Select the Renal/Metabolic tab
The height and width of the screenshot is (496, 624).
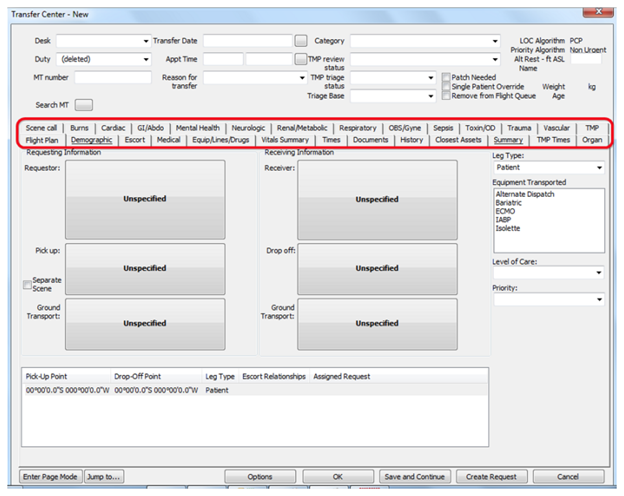302,128
